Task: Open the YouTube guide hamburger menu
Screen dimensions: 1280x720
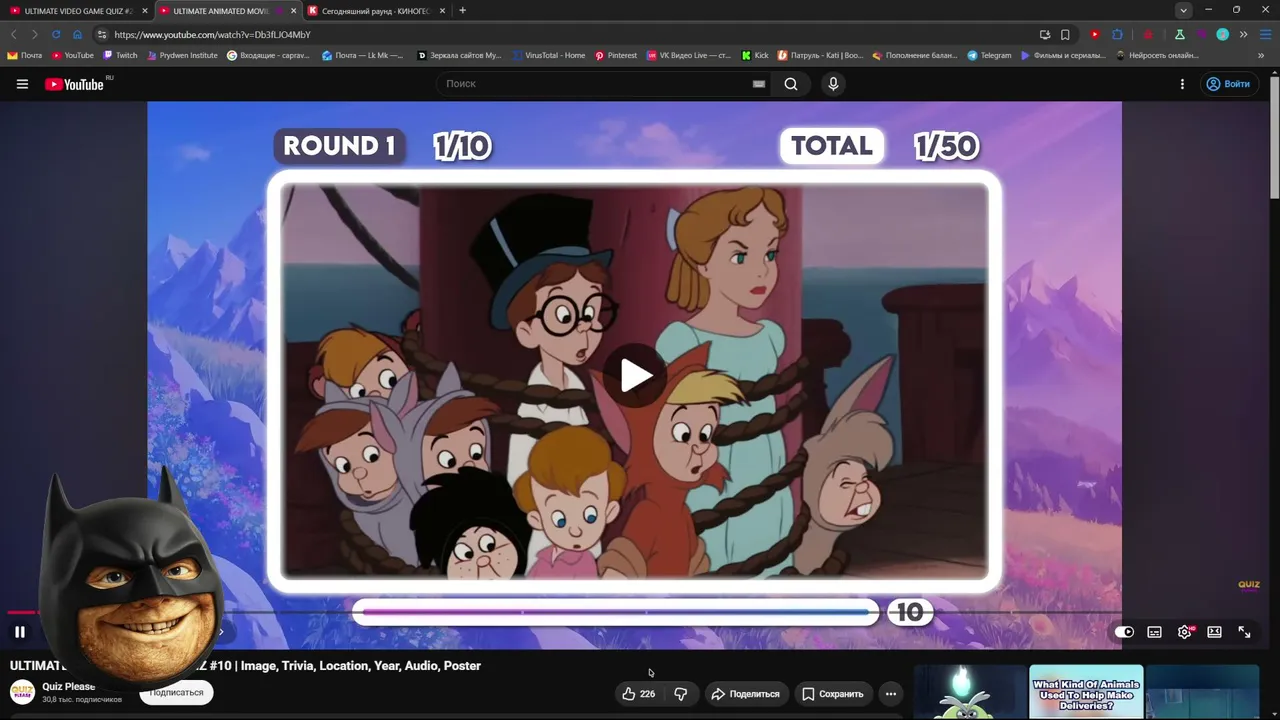Action: coord(22,84)
